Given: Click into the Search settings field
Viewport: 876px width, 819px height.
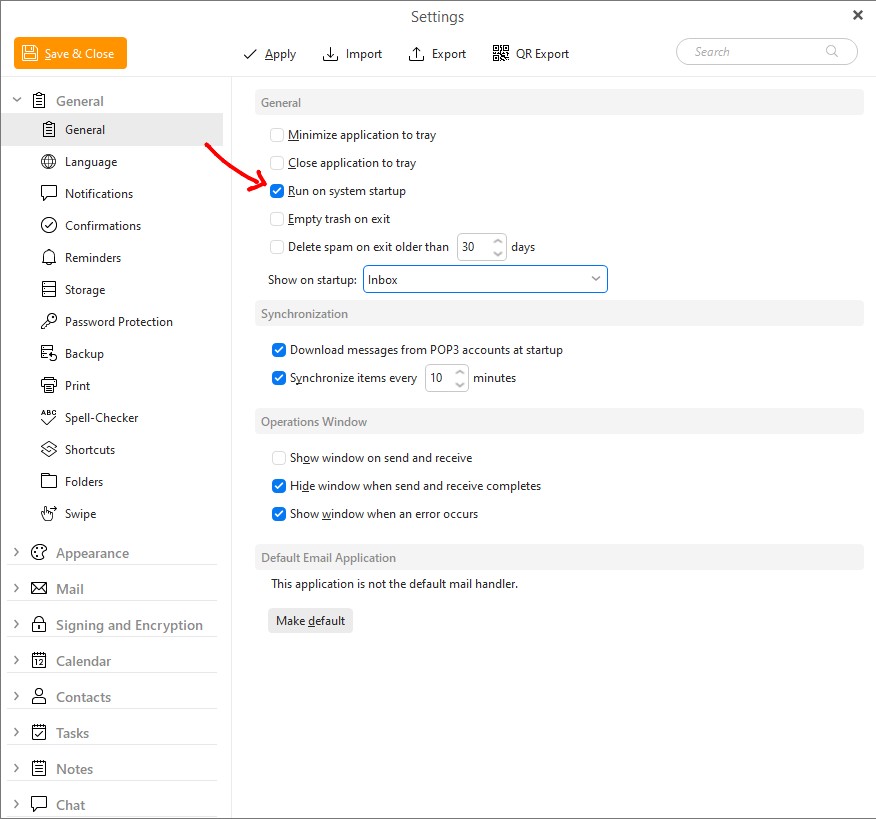Looking at the screenshot, I should [x=755, y=52].
